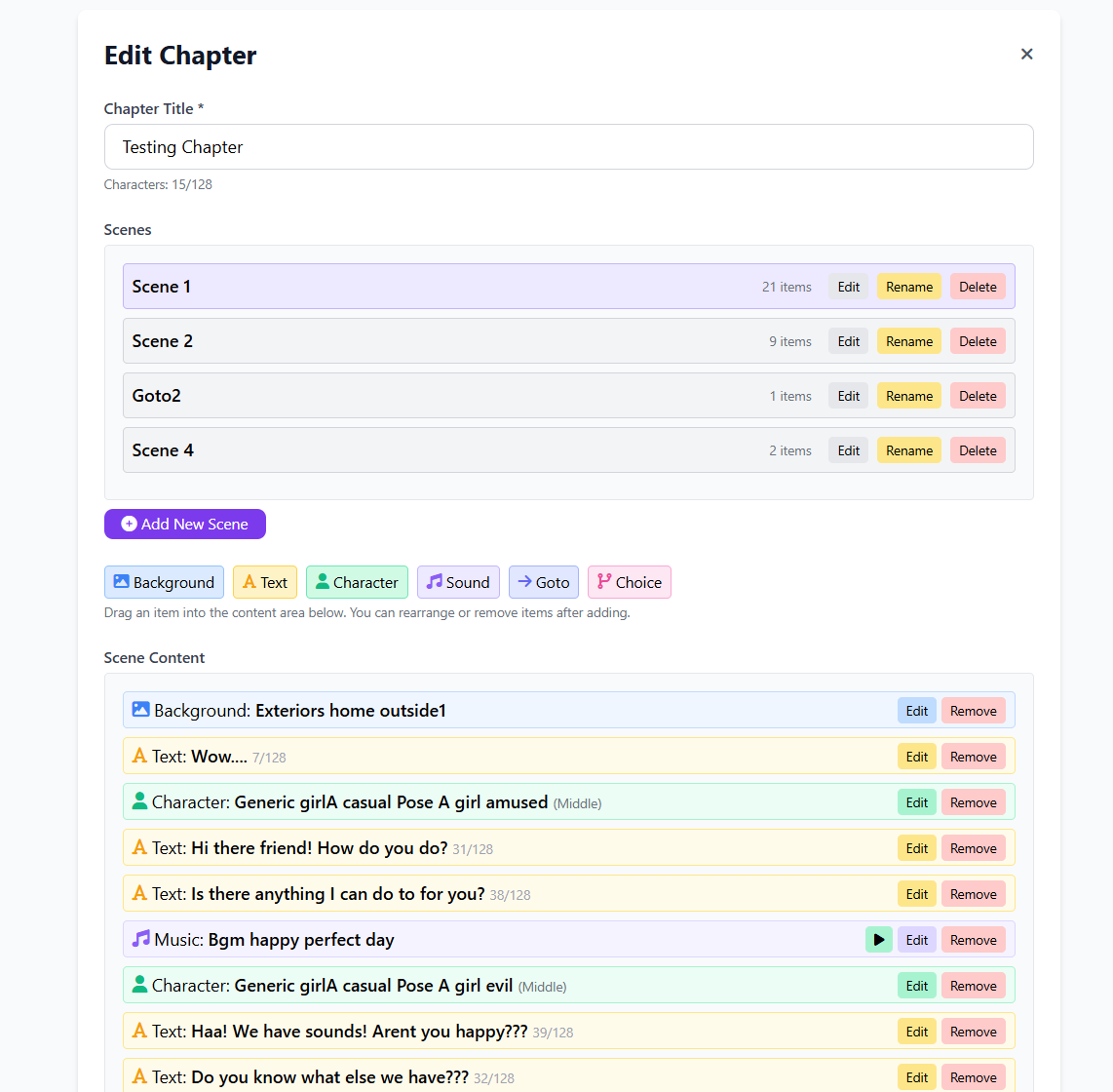Click the plus icon on Add New Scene
The height and width of the screenshot is (1092, 1113).
tap(129, 525)
